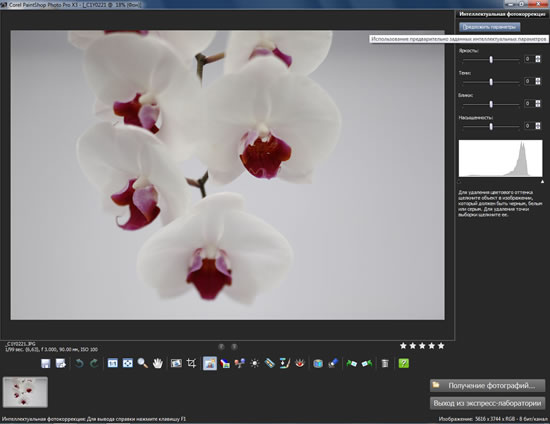Select the Crop tool
The height and width of the screenshot is (424, 550).
pyautogui.click(x=192, y=363)
